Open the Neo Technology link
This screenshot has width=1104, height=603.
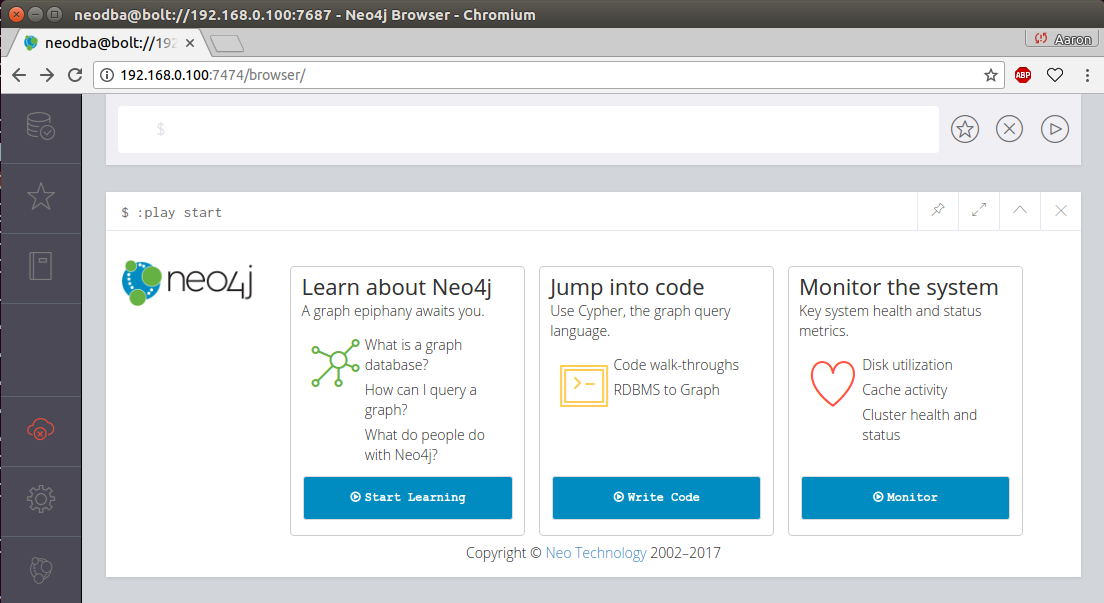click(596, 553)
